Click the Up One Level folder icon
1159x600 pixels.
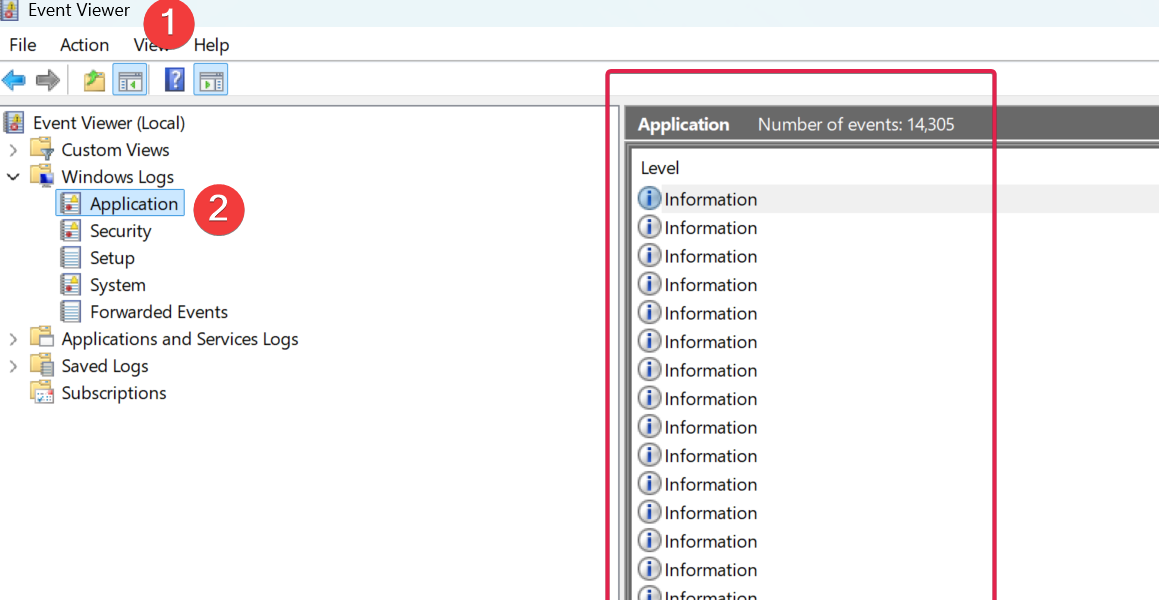pyautogui.click(x=94, y=80)
